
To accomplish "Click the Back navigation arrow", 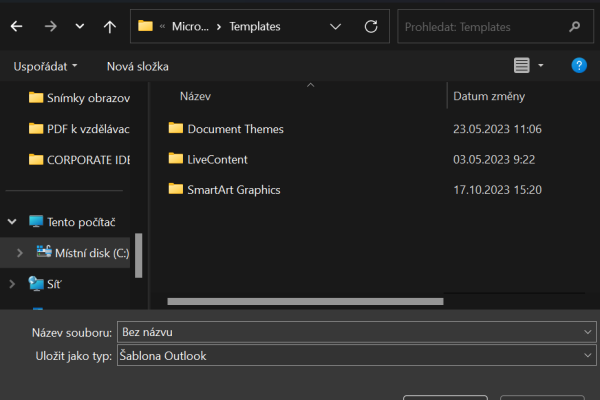I will [x=16, y=26].
